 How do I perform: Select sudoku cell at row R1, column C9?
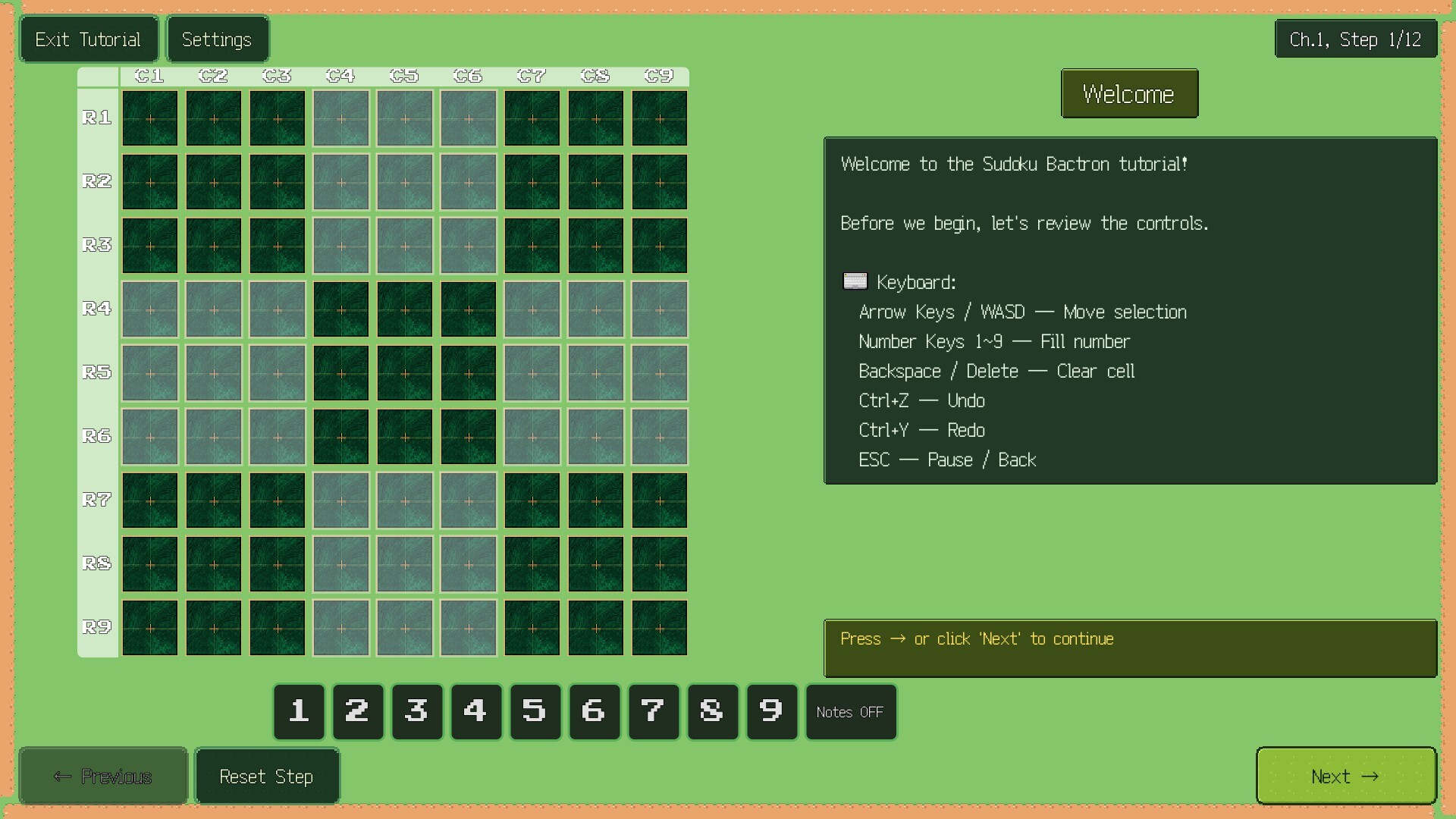click(x=660, y=118)
